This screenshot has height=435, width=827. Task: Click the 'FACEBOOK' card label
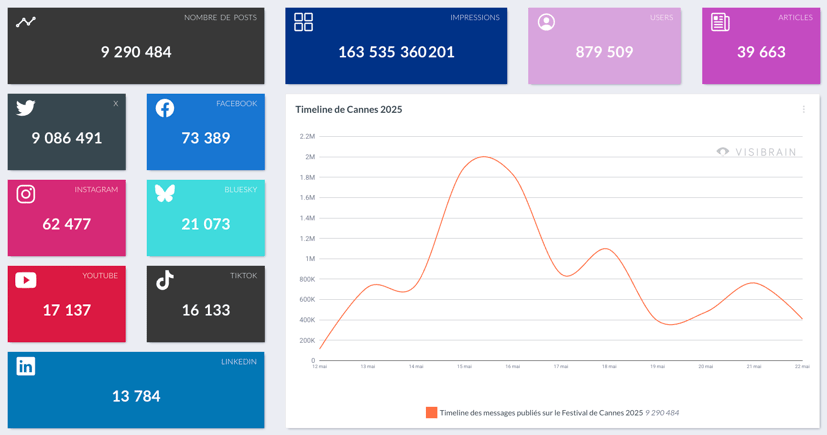[237, 103]
